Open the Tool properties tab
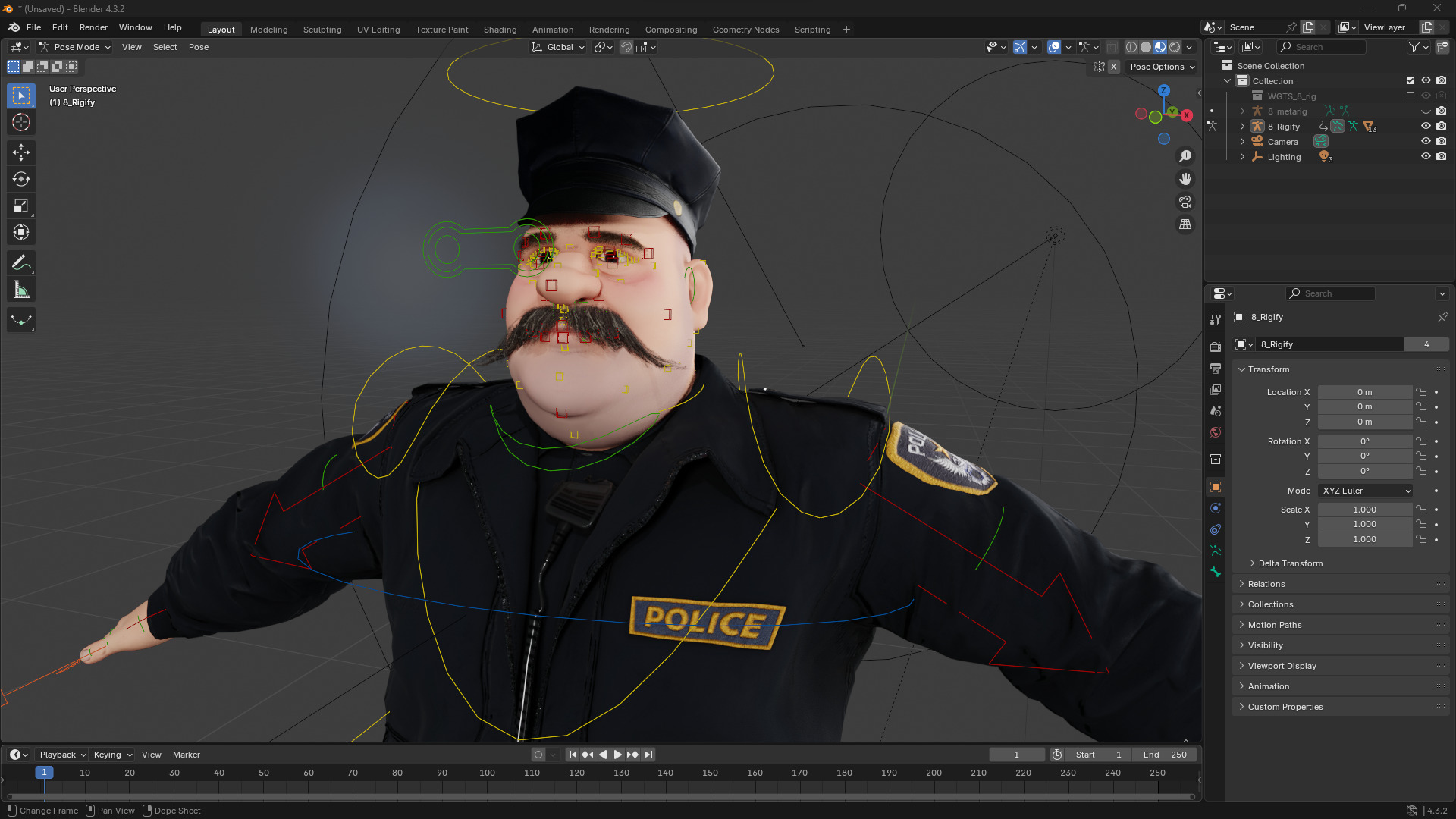The height and width of the screenshot is (819, 1456). [x=1216, y=320]
